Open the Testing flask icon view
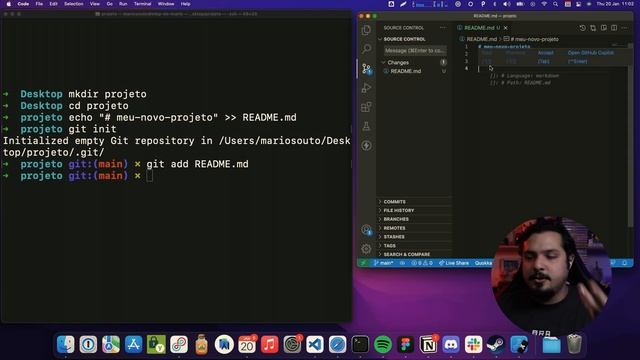 [x=366, y=126]
